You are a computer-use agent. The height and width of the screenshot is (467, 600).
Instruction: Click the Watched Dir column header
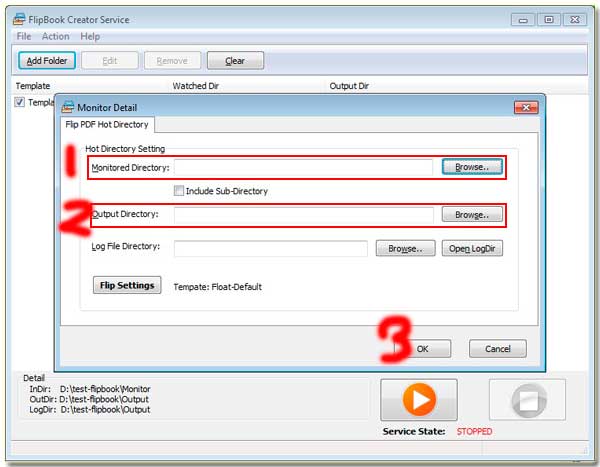[x=196, y=86]
